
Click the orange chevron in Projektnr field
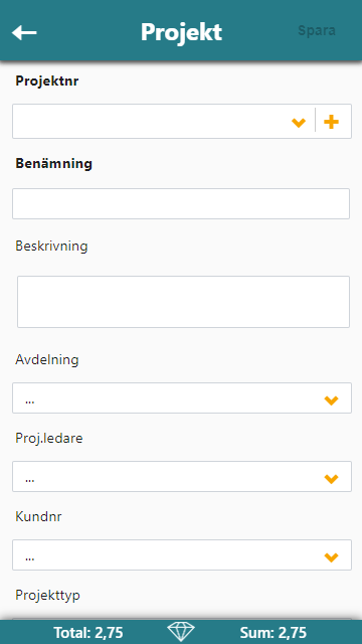click(299, 122)
